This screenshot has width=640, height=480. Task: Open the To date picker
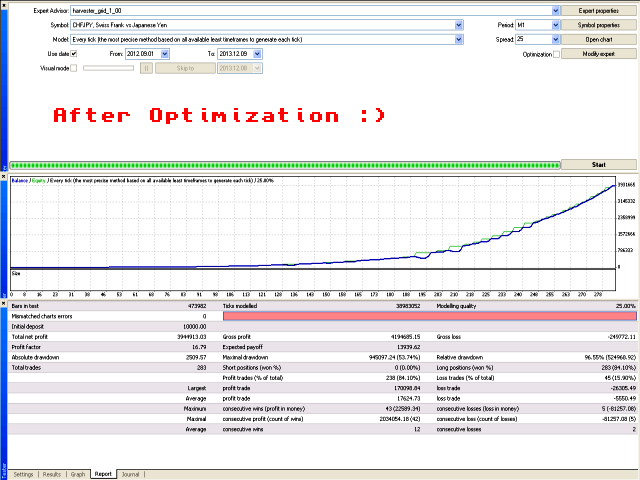pyautogui.click(x=257, y=54)
